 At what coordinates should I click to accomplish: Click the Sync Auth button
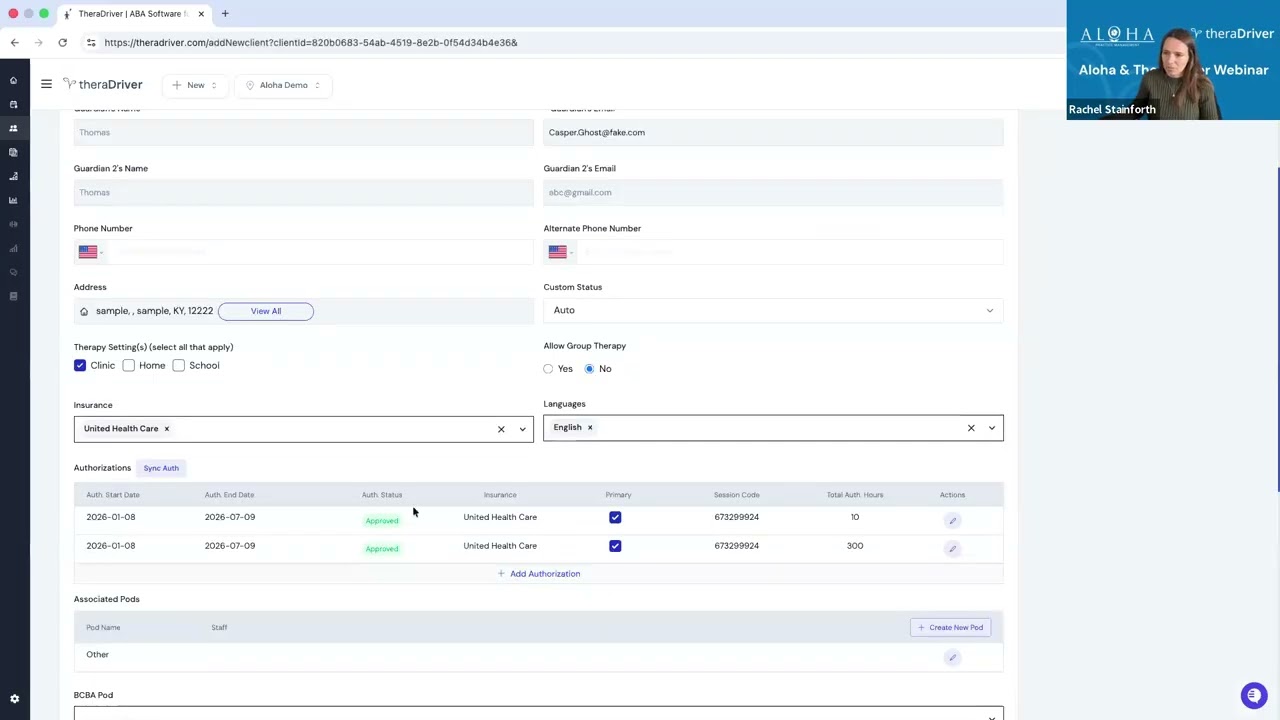click(161, 468)
